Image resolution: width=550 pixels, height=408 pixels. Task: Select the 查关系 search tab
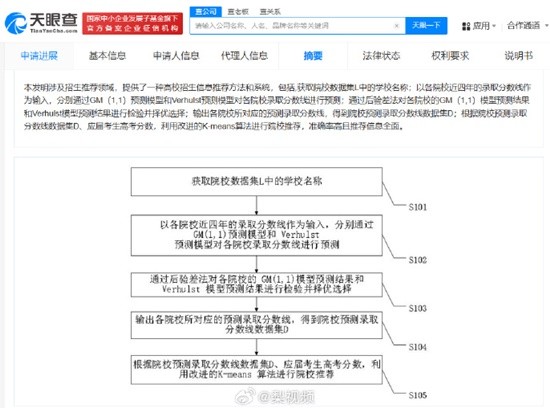270,12
